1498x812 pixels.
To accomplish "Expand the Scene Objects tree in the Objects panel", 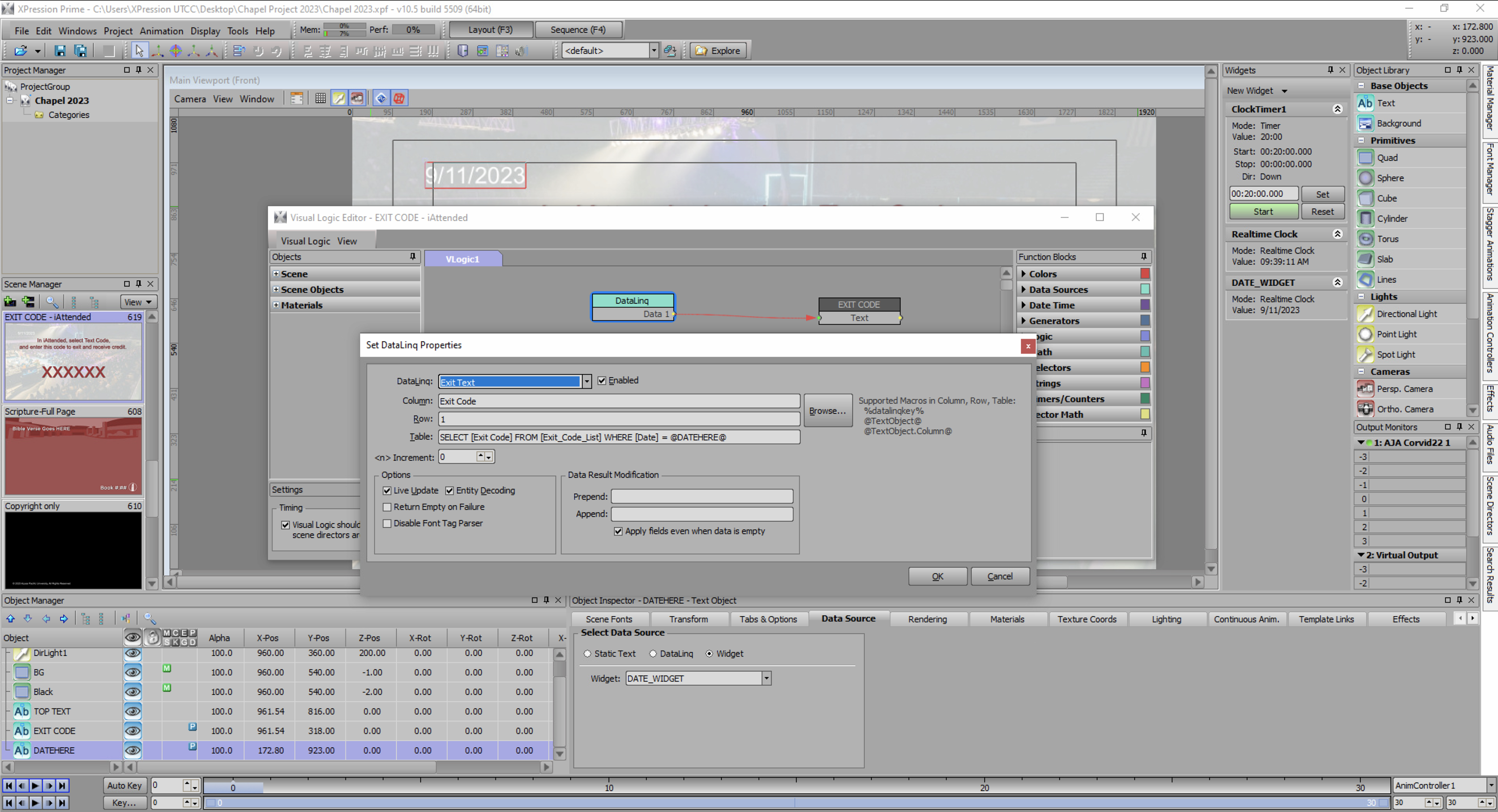I will pyautogui.click(x=277, y=289).
